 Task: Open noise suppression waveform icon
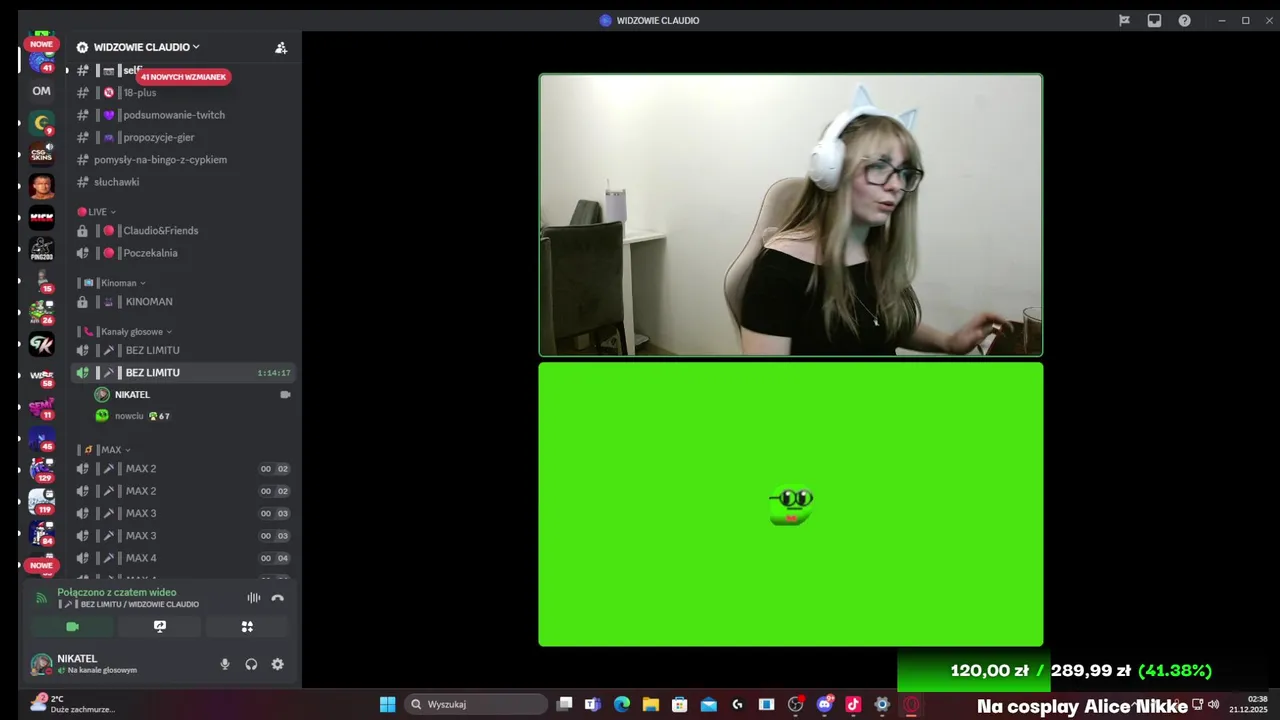tap(253, 598)
